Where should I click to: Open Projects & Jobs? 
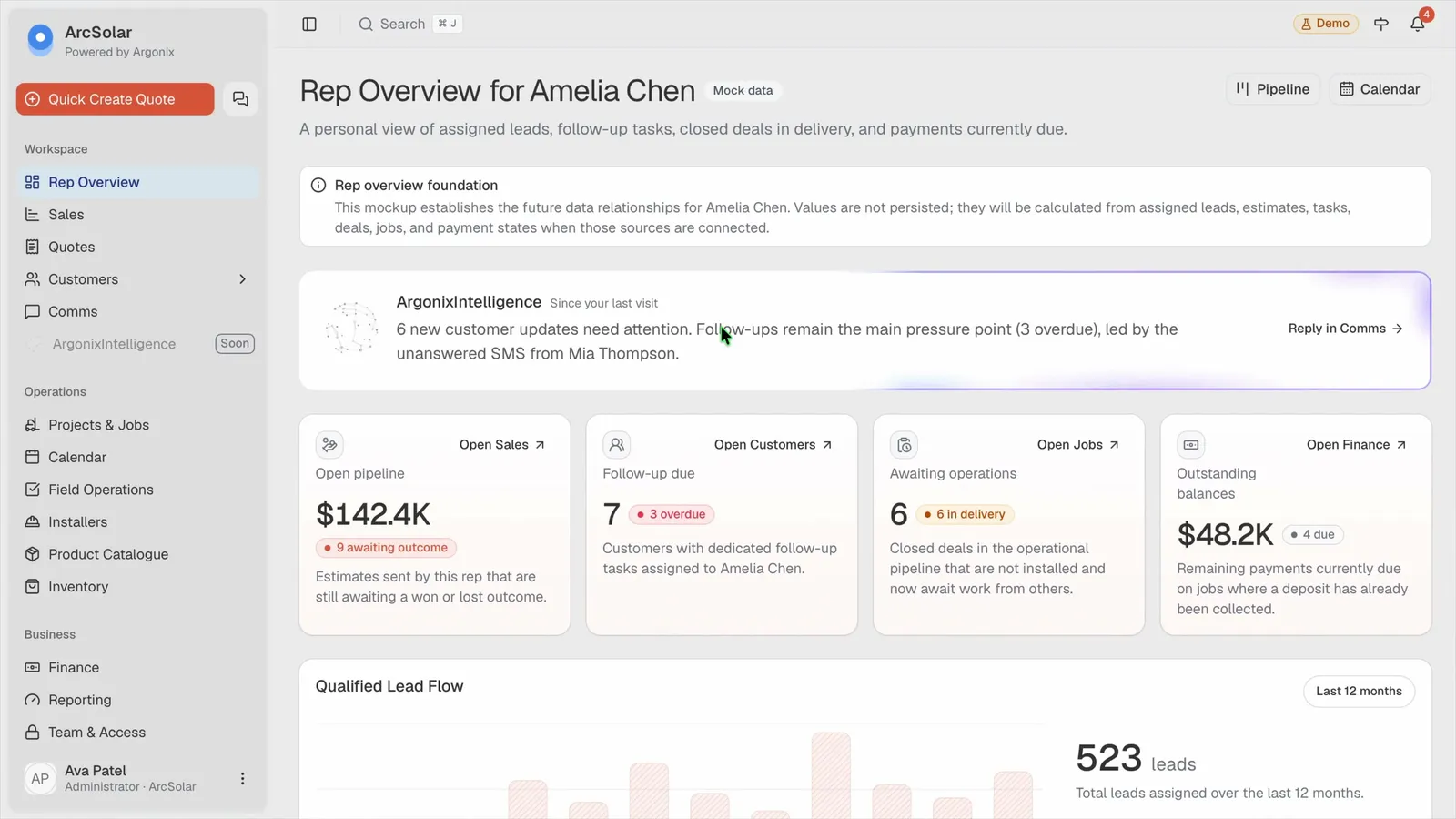click(137, 425)
